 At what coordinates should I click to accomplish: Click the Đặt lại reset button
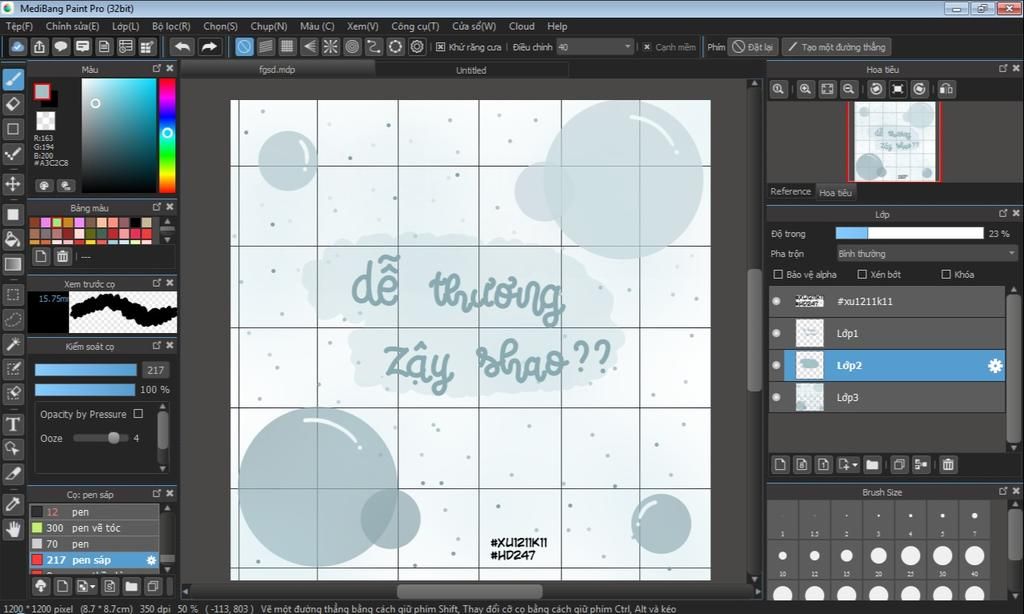(753, 47)
